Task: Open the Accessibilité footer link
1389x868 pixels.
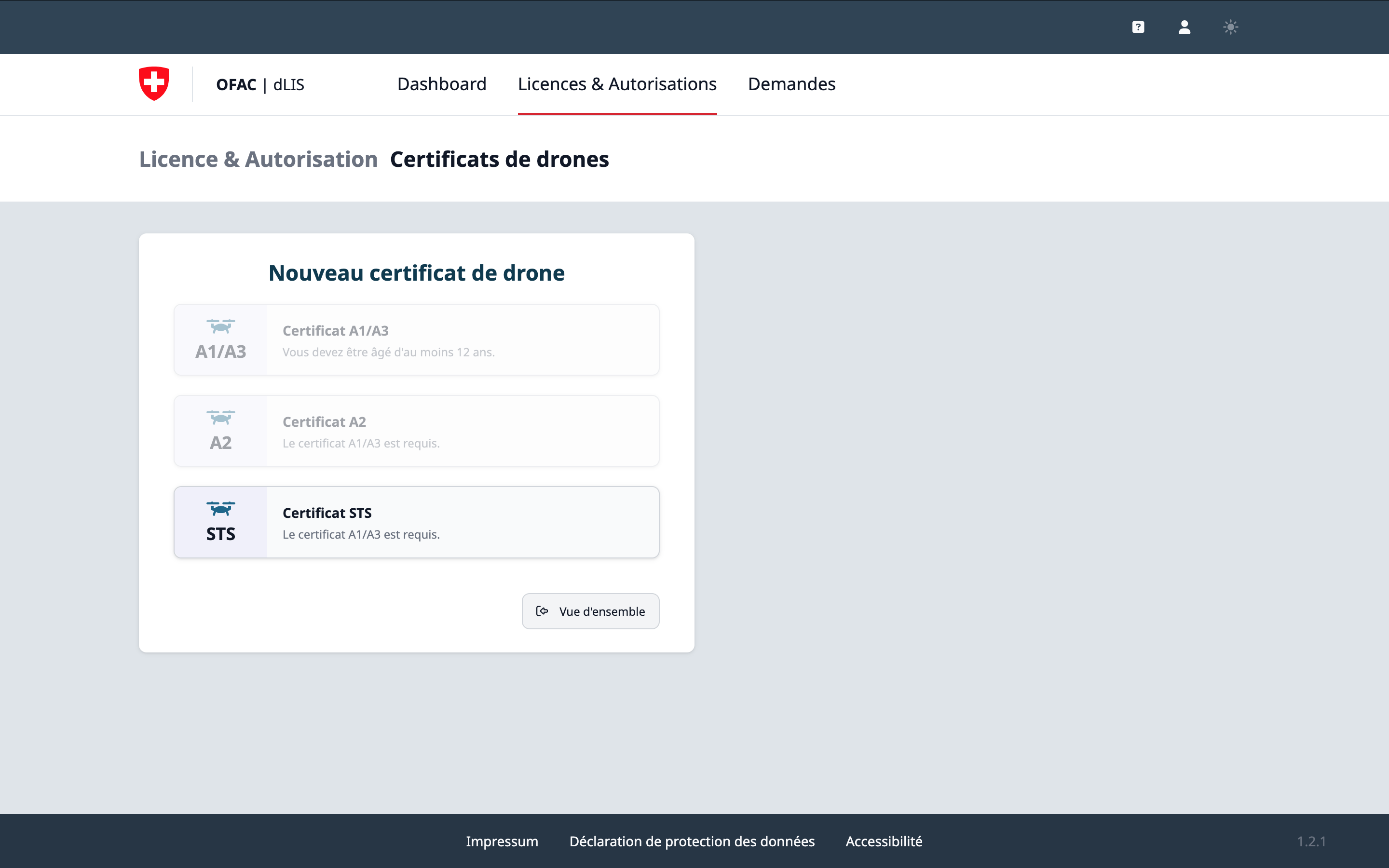Action: [x=884, y=841]
